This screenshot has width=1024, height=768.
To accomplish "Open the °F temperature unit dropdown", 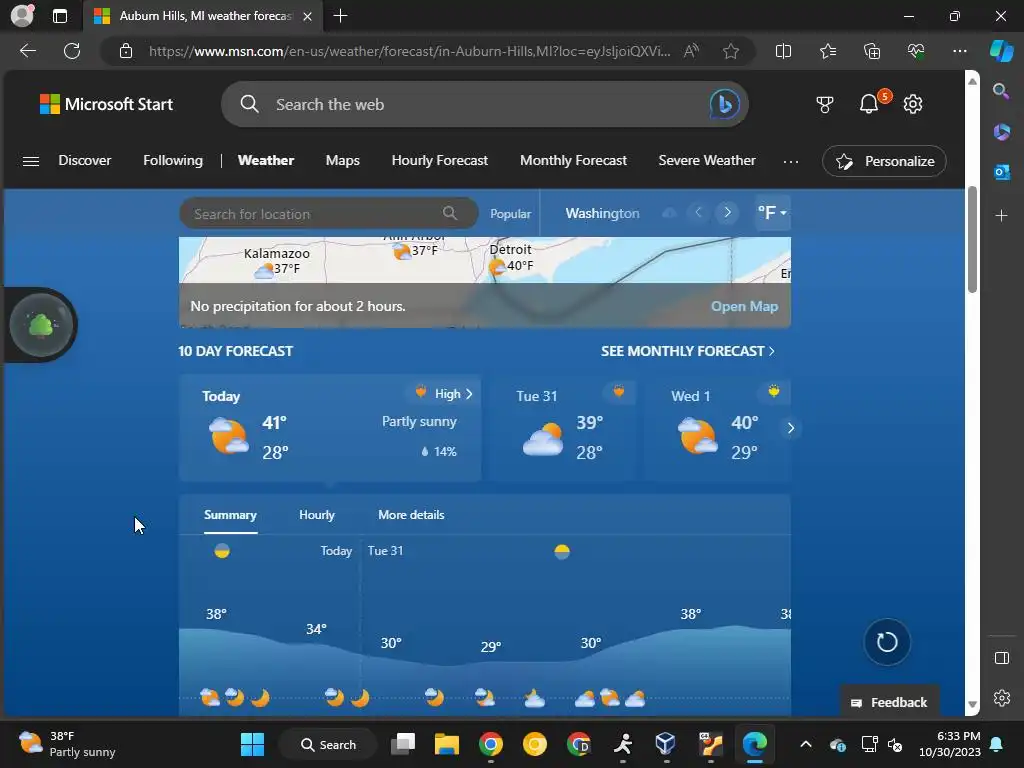I will click(x=772, y=213).
